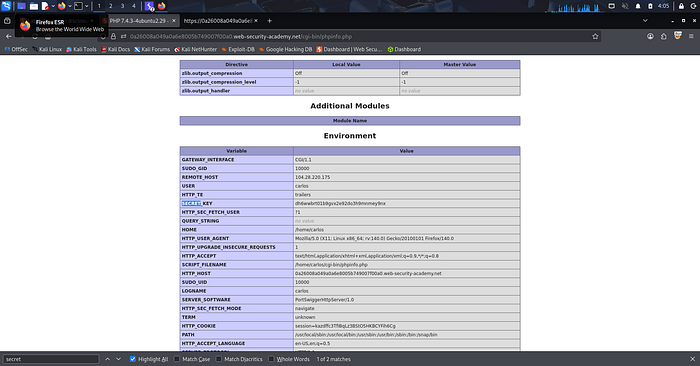Image resolution: width=700 pixels, height=366 pixels.
Task: Switch to workspace 1
Action: [x=99, y=6]
